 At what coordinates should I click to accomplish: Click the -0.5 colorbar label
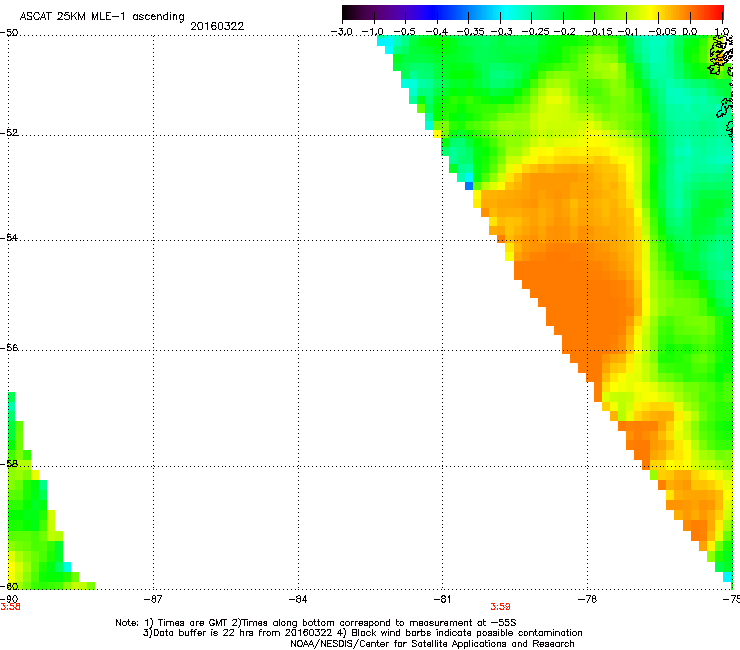[404, 32]
